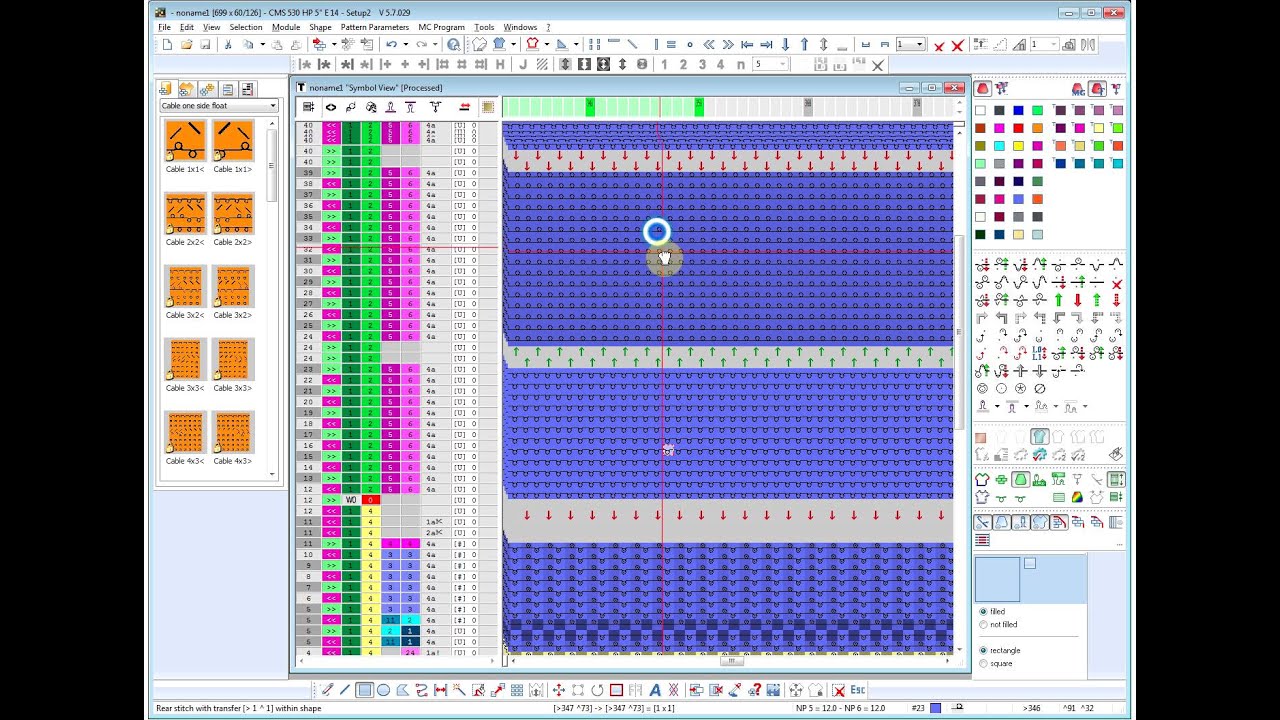Open the Windows menu
The height and width of the screenshot is (720, 1280).
click(x=520, y=27)
